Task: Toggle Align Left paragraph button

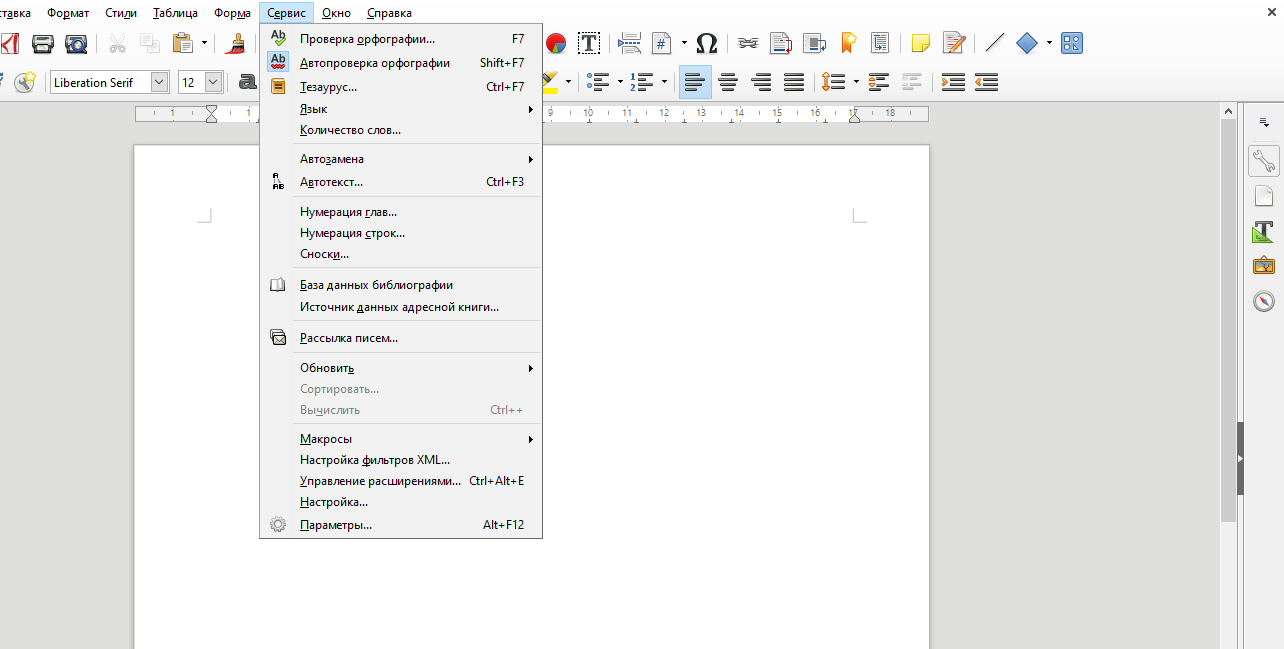Action: coord(695,82)
